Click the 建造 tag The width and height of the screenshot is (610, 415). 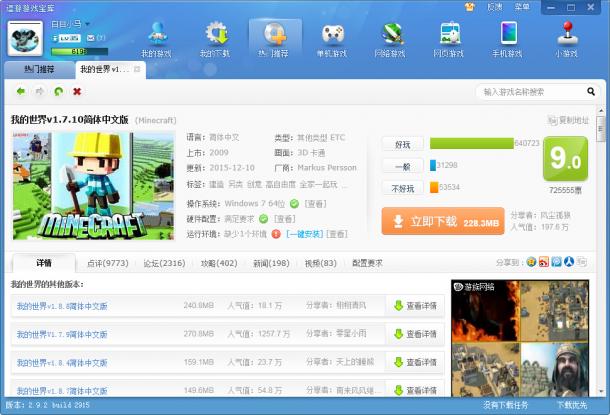[x=216, y=184]
